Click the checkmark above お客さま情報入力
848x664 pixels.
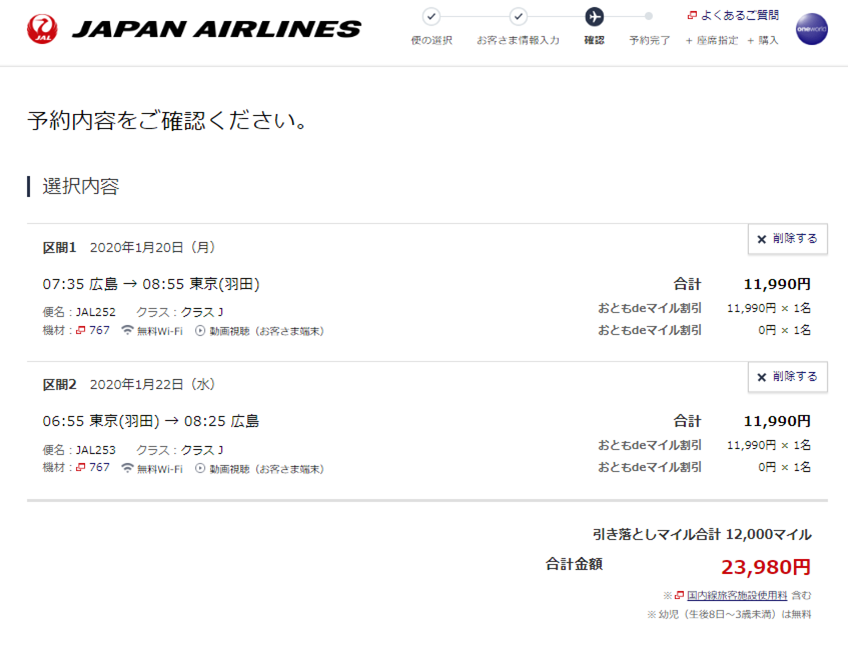[x=518, y=17]
